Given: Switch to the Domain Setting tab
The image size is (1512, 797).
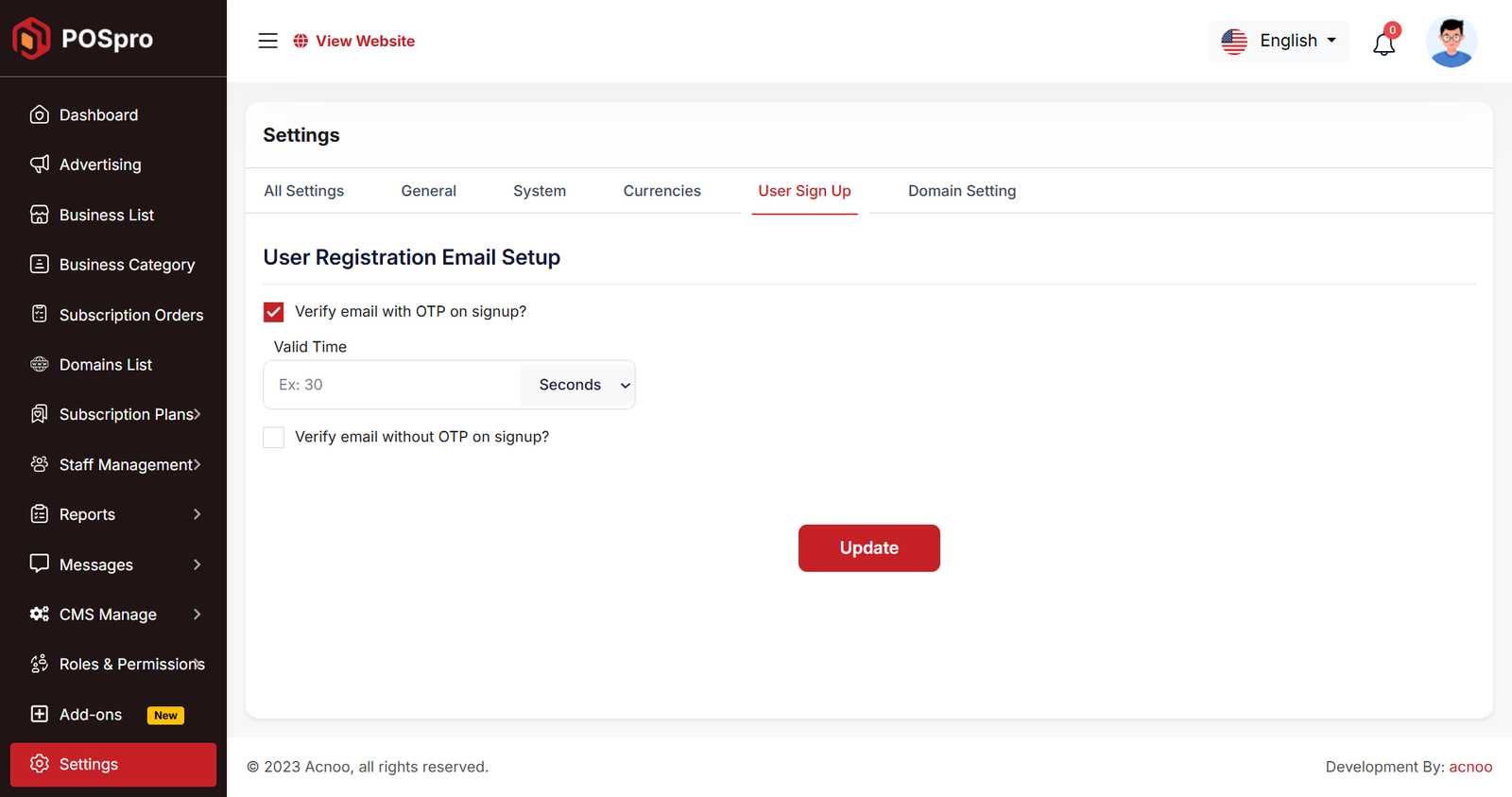Looking at the screenshot, I should click(x=961, y=191).
